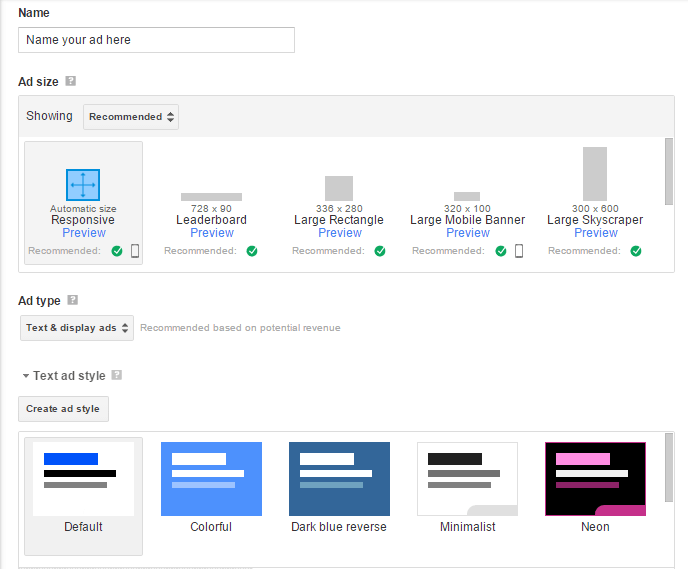Open Preview link for Leaderboard
Viewport: 688px width, 569px height.
[212, 233]
